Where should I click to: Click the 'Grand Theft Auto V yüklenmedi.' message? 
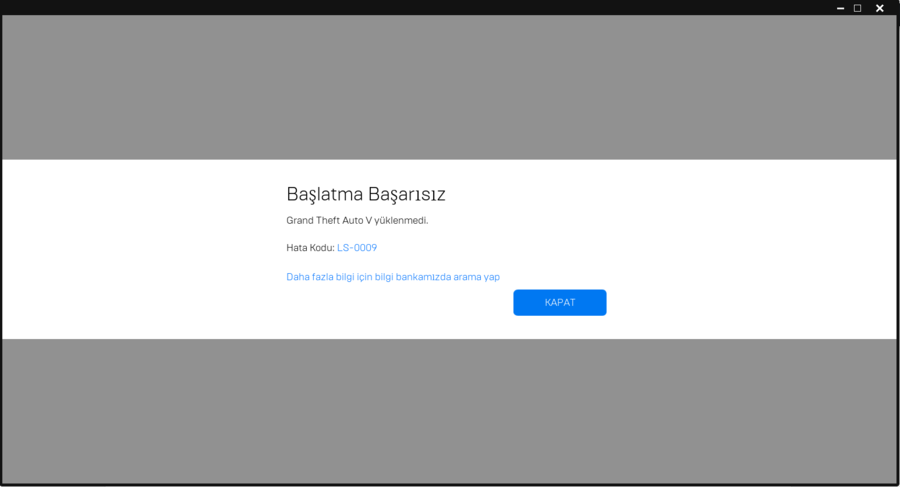(357, 221)
